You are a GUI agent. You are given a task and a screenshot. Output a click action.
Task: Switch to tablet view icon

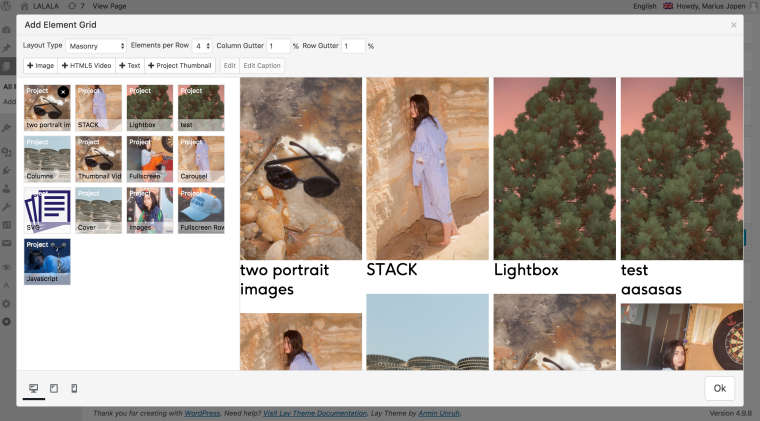tap(54, 388)
